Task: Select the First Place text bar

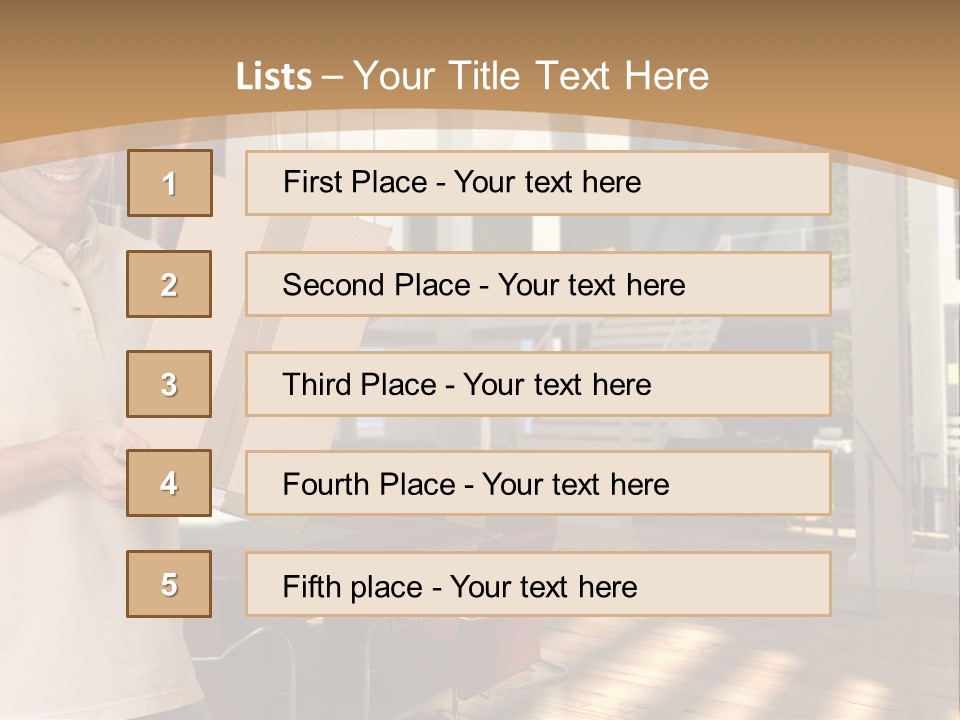Action: pos(538,183)
